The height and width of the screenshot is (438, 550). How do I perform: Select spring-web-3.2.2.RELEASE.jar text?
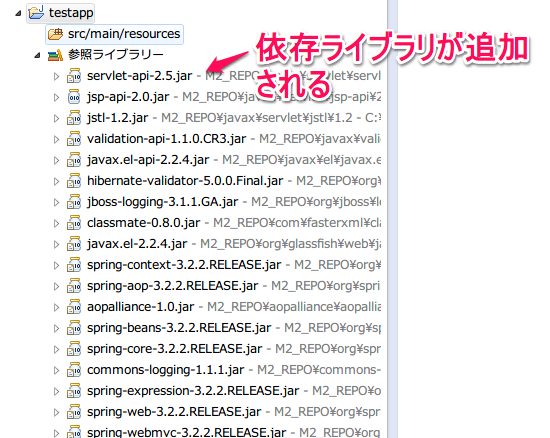click(174, 412)
